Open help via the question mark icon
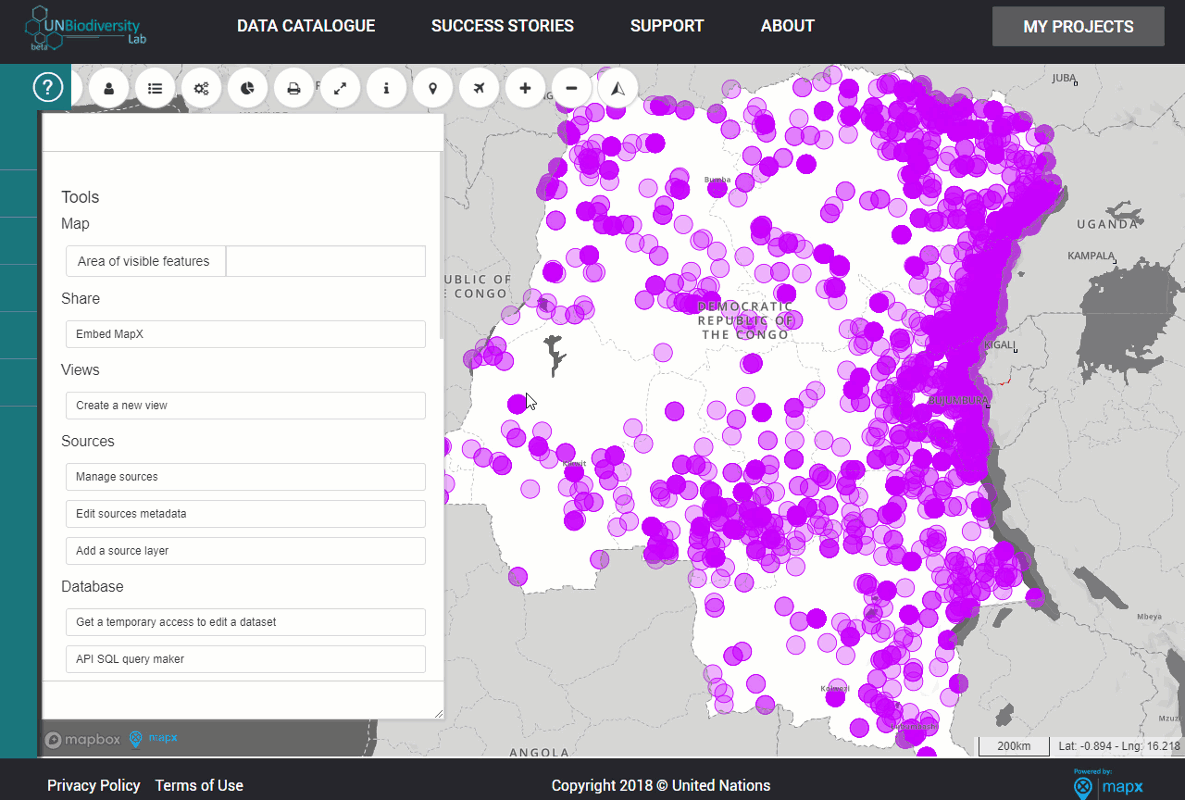The width and height of the screenshot is (1185, 800). (48, 88)
